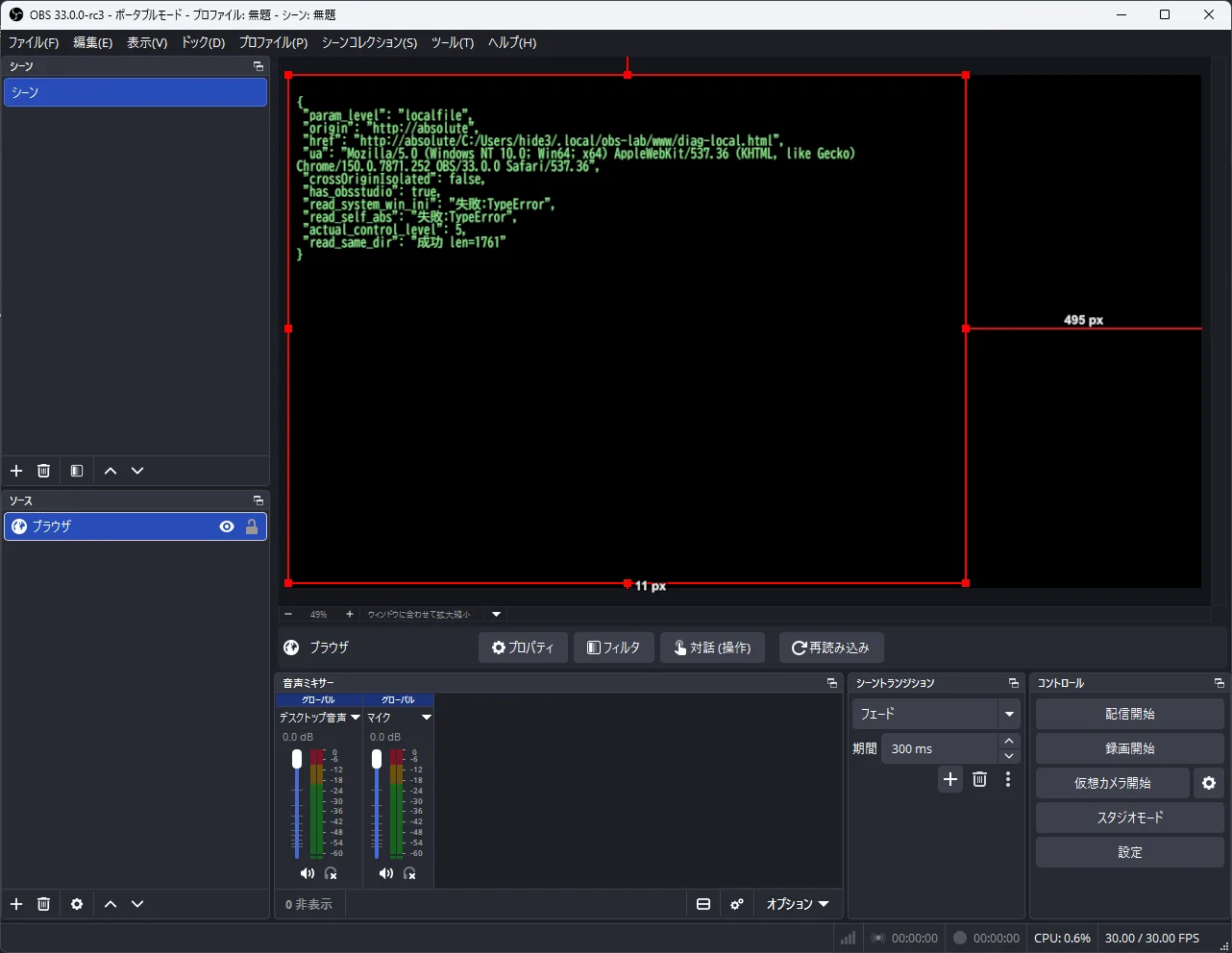1232x953 pixels.
Task: Mute the マイク audio channel
Action: point(386,873)
